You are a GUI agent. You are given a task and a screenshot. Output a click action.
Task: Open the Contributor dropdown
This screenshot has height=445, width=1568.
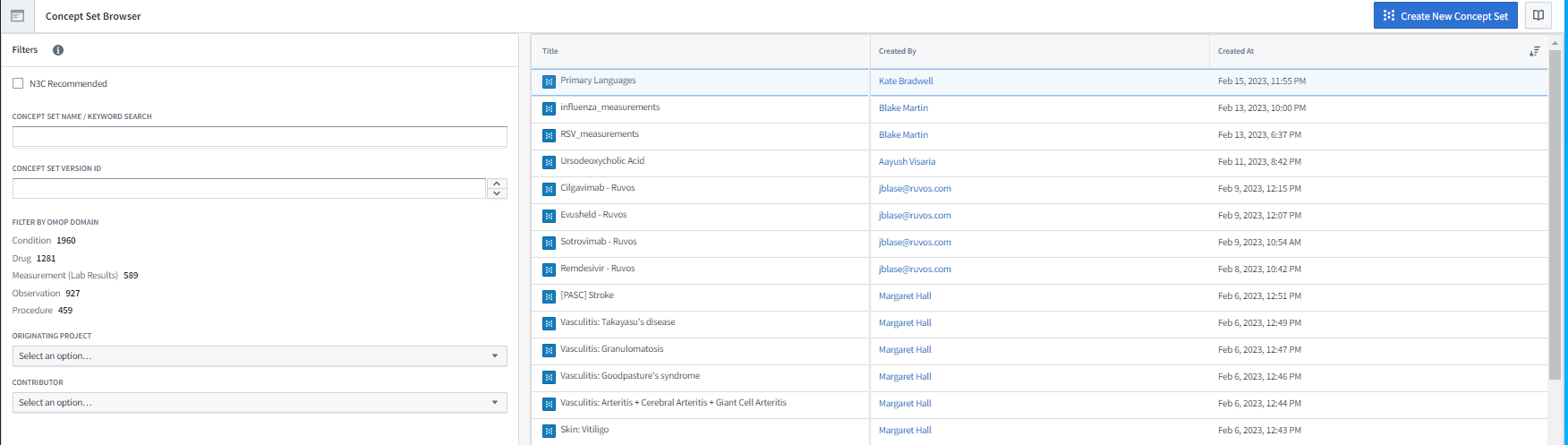point(260,403)
